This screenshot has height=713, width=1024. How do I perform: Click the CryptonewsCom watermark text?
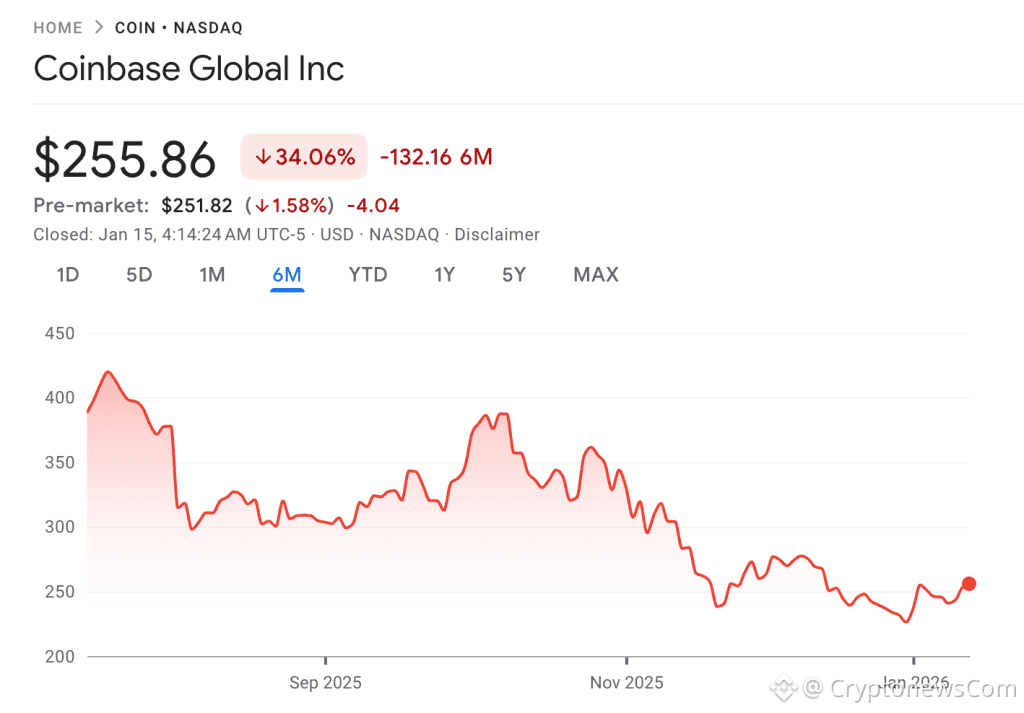(x=921, y=689)
